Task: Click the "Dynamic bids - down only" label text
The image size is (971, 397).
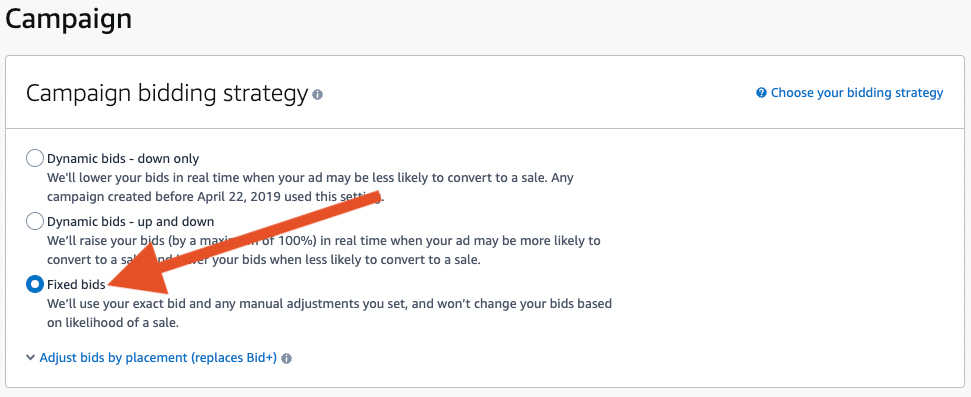Action: click(123, 159)
